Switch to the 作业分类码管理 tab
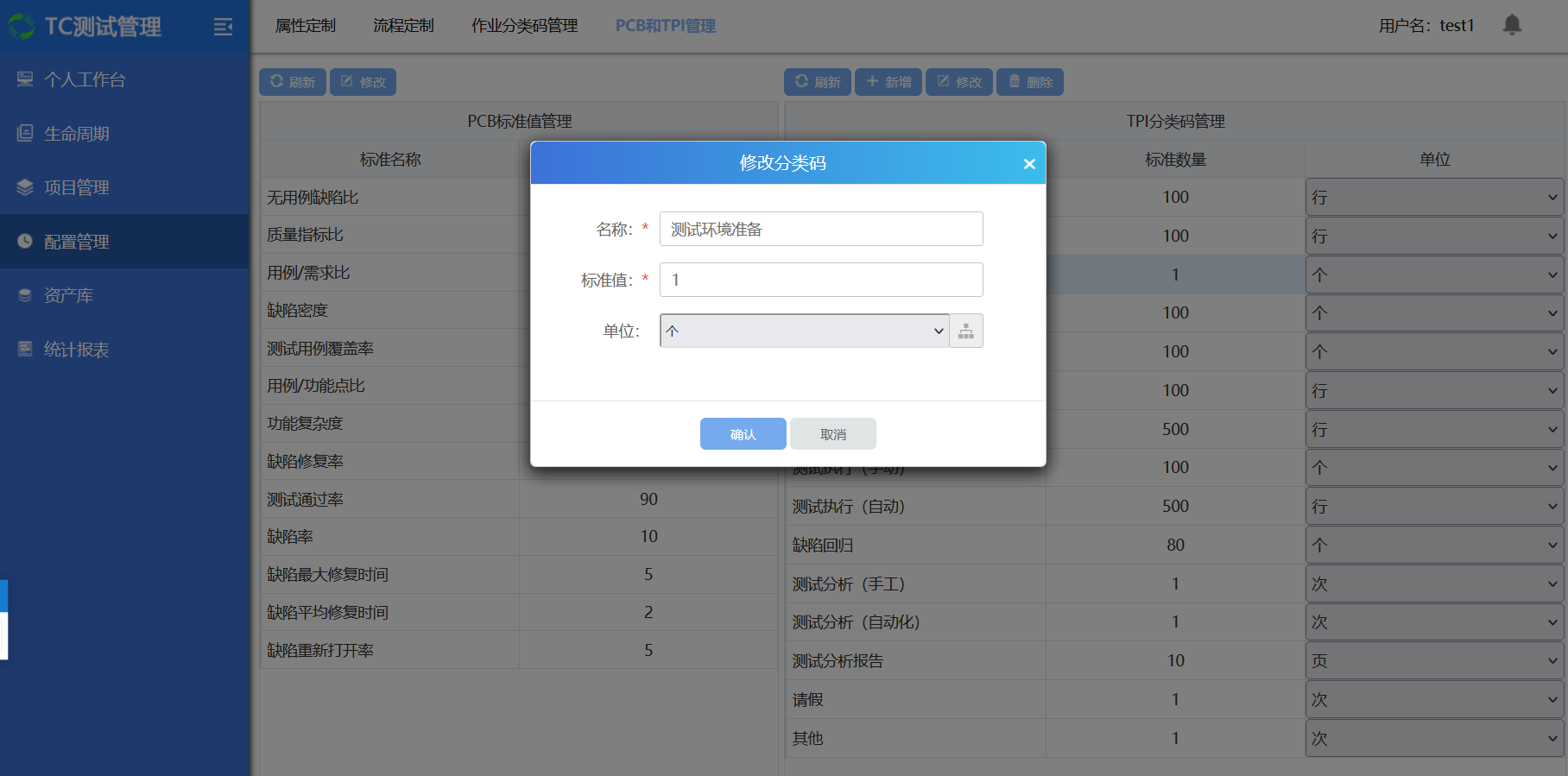The image size is (1568, 776). [524, 26]
